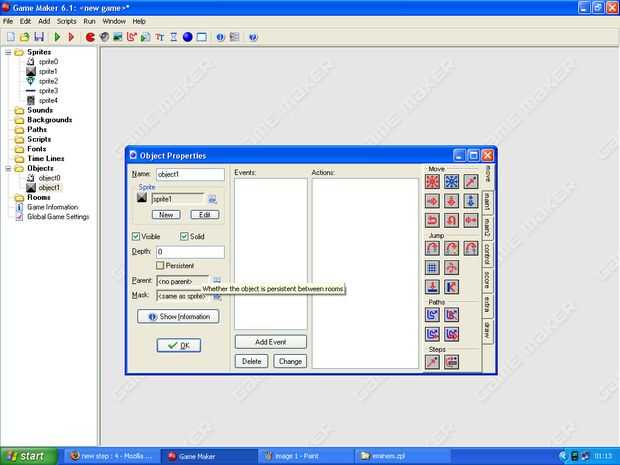The image size is (620, 465).
Task: Run game in debug mode red arrow
Action: point(71,37)
